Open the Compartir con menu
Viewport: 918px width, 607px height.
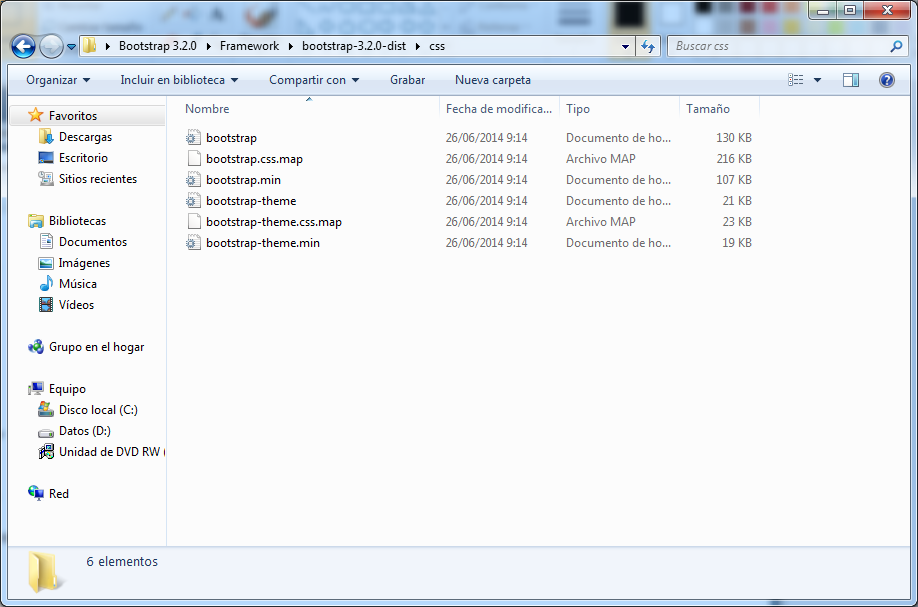[x=314, y=80]
